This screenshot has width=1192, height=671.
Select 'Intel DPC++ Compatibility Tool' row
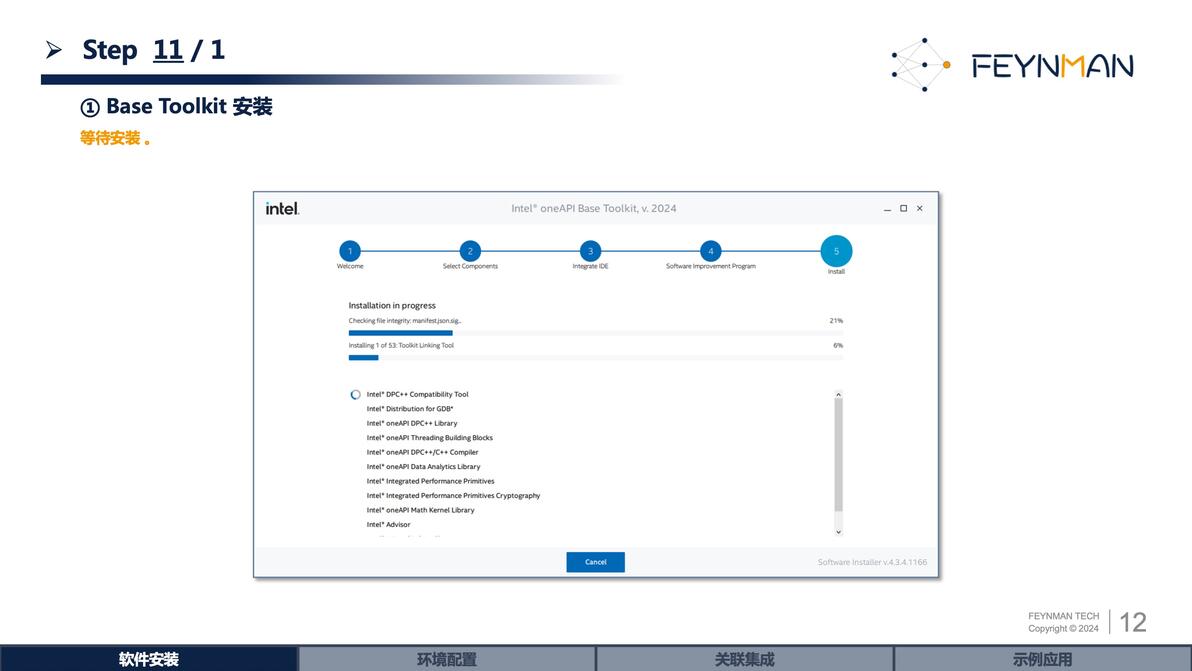(x=417, y=394)
